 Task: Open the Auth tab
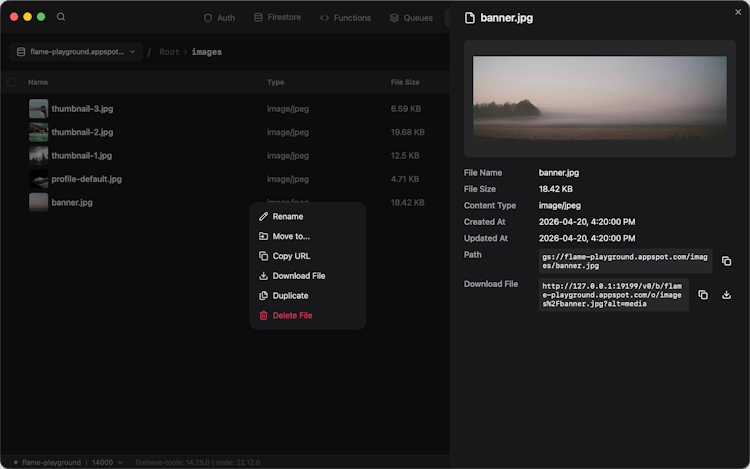(219, 18)
